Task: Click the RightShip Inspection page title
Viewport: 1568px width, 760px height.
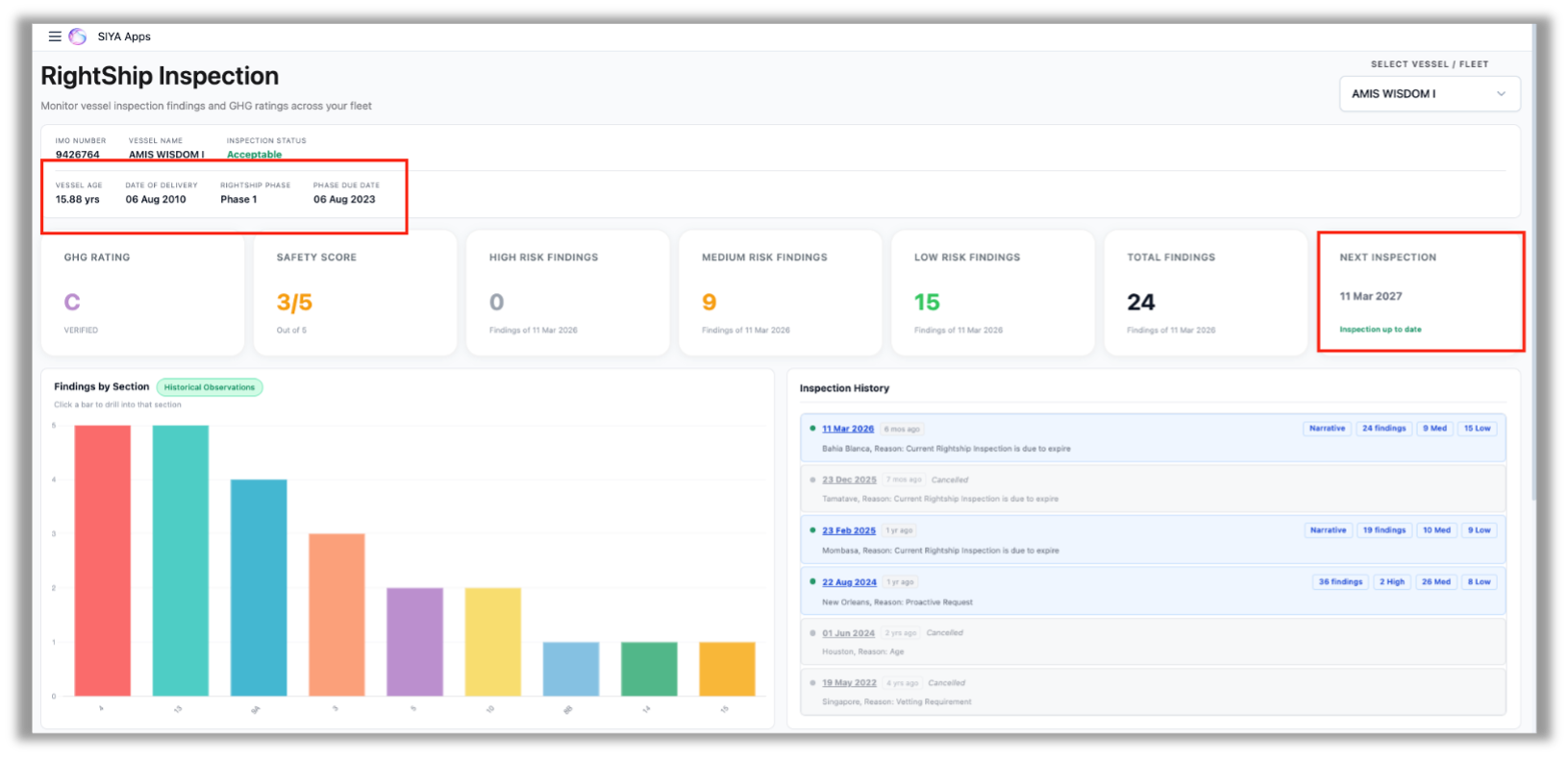Action: (x=160, y=76)
